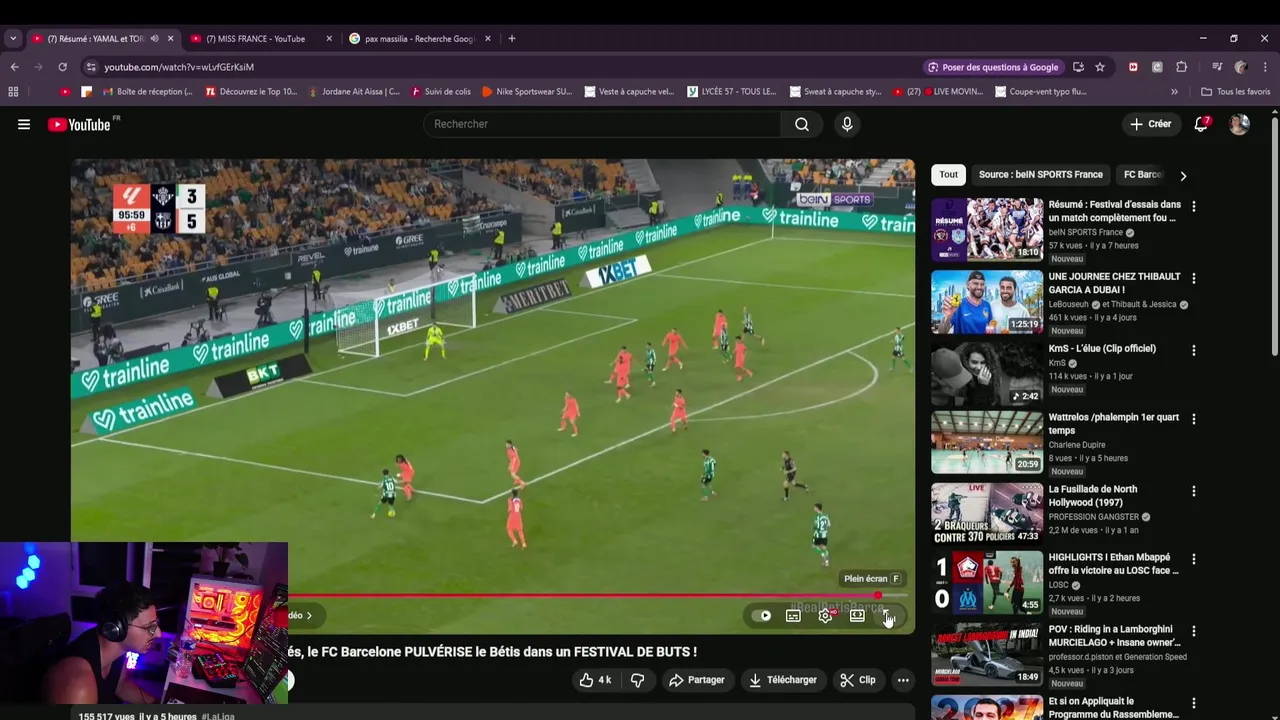This screenshot has height=720, width=1280.
Task: Open options for KmS L'élue video
Action: [x=1193, y=350]
